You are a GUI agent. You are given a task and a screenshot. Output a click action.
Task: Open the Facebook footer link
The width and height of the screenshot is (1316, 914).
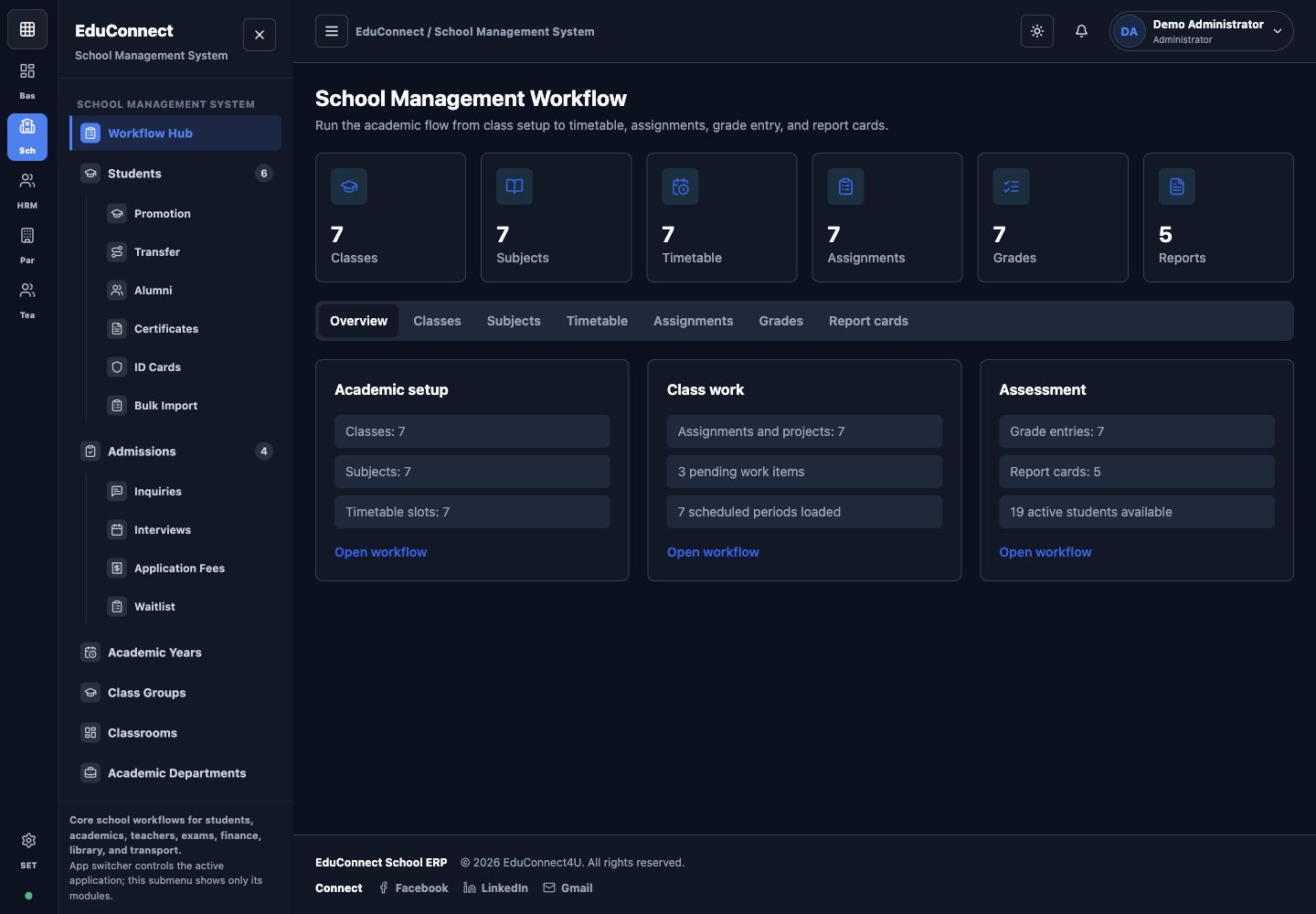point(413,888)
